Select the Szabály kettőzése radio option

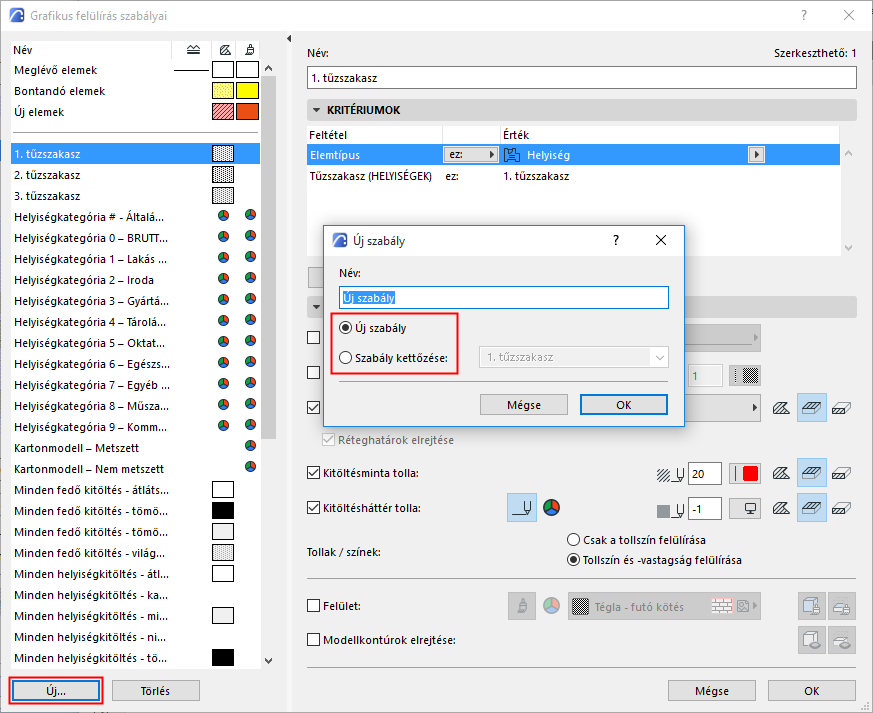tap(345, 357)
